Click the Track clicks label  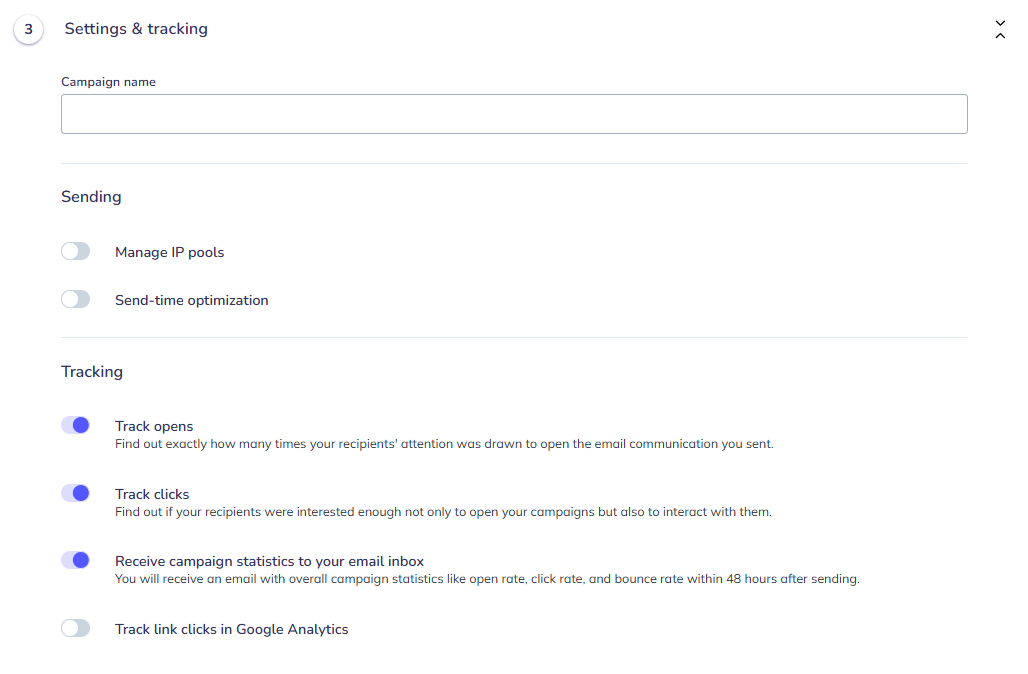pos(152,494)
